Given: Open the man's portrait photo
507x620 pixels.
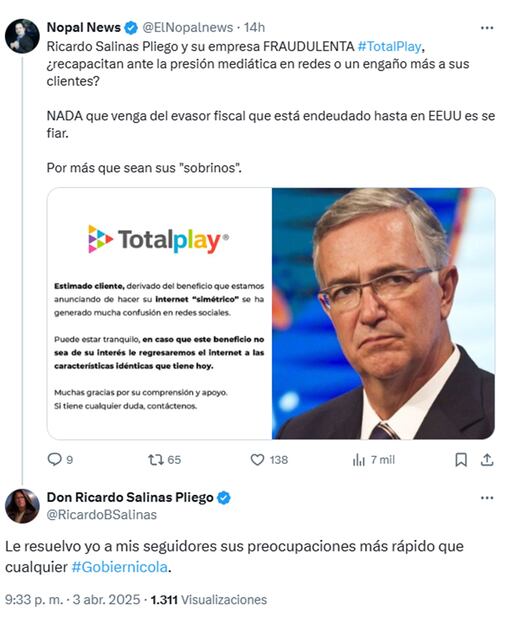Looking at the screenshot, I should point(383,314).
